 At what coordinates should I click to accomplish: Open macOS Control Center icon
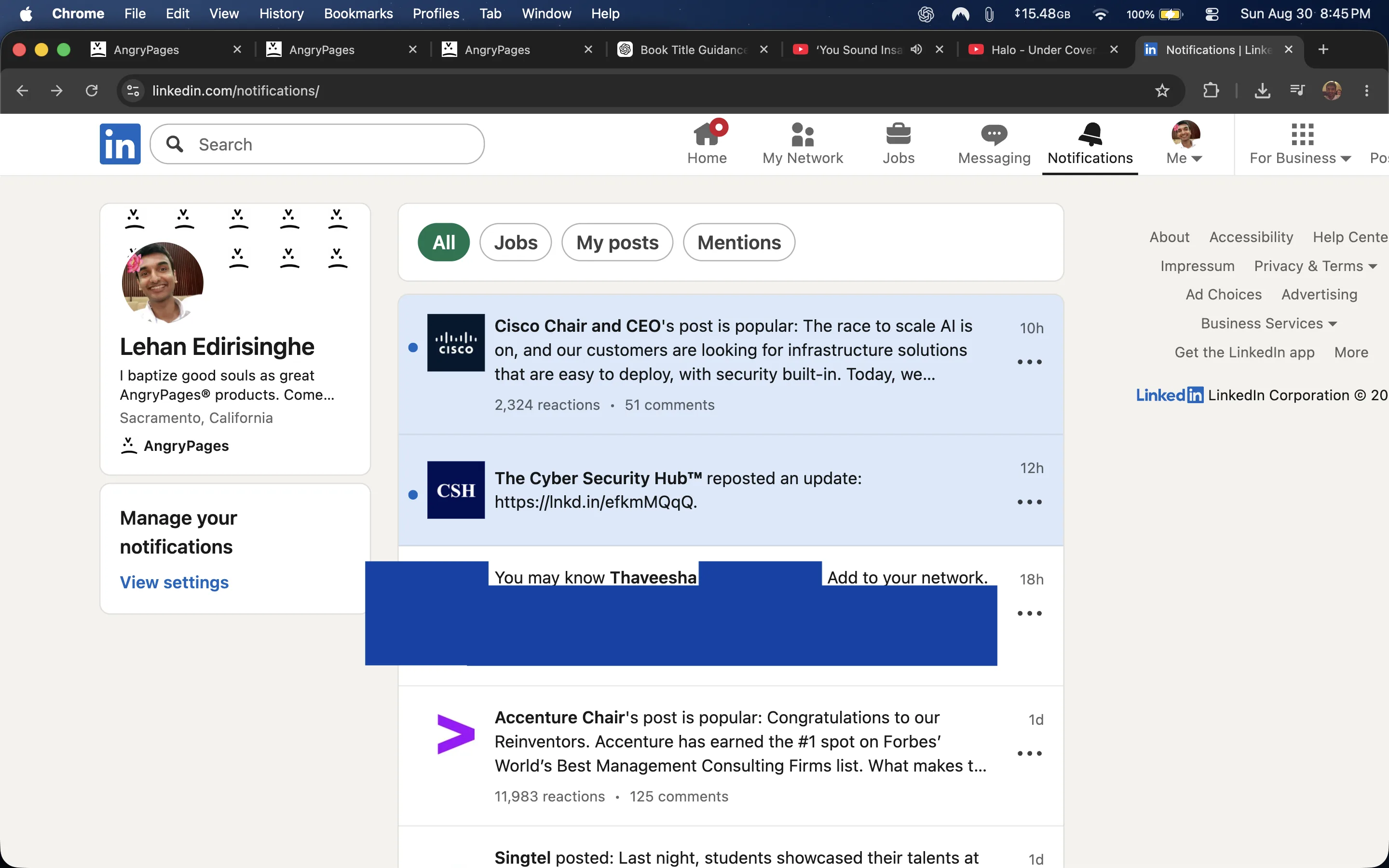coord(1212,14)
